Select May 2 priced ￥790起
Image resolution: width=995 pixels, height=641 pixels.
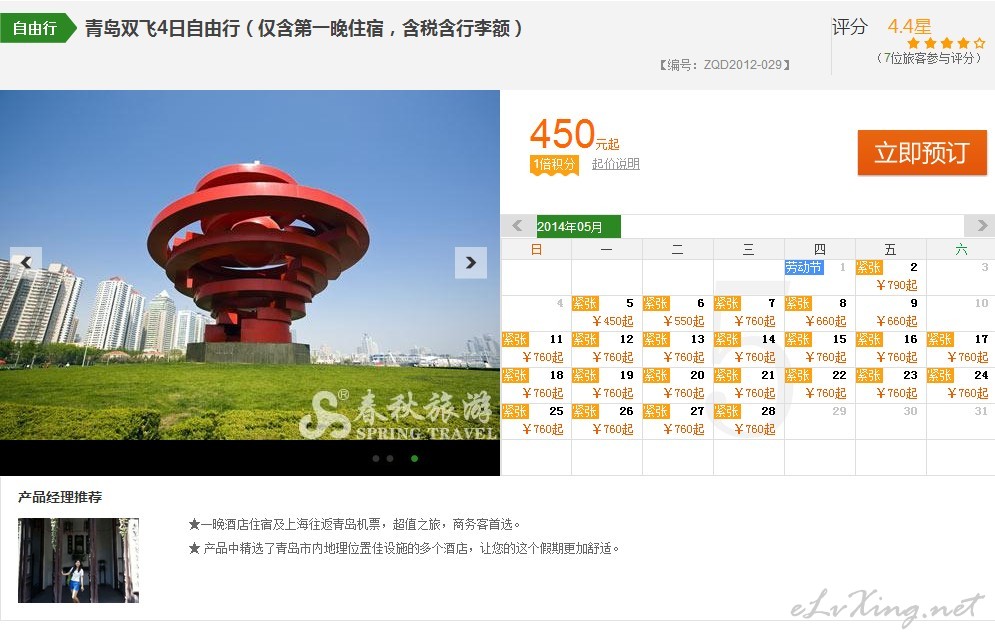tap(890, 277)
